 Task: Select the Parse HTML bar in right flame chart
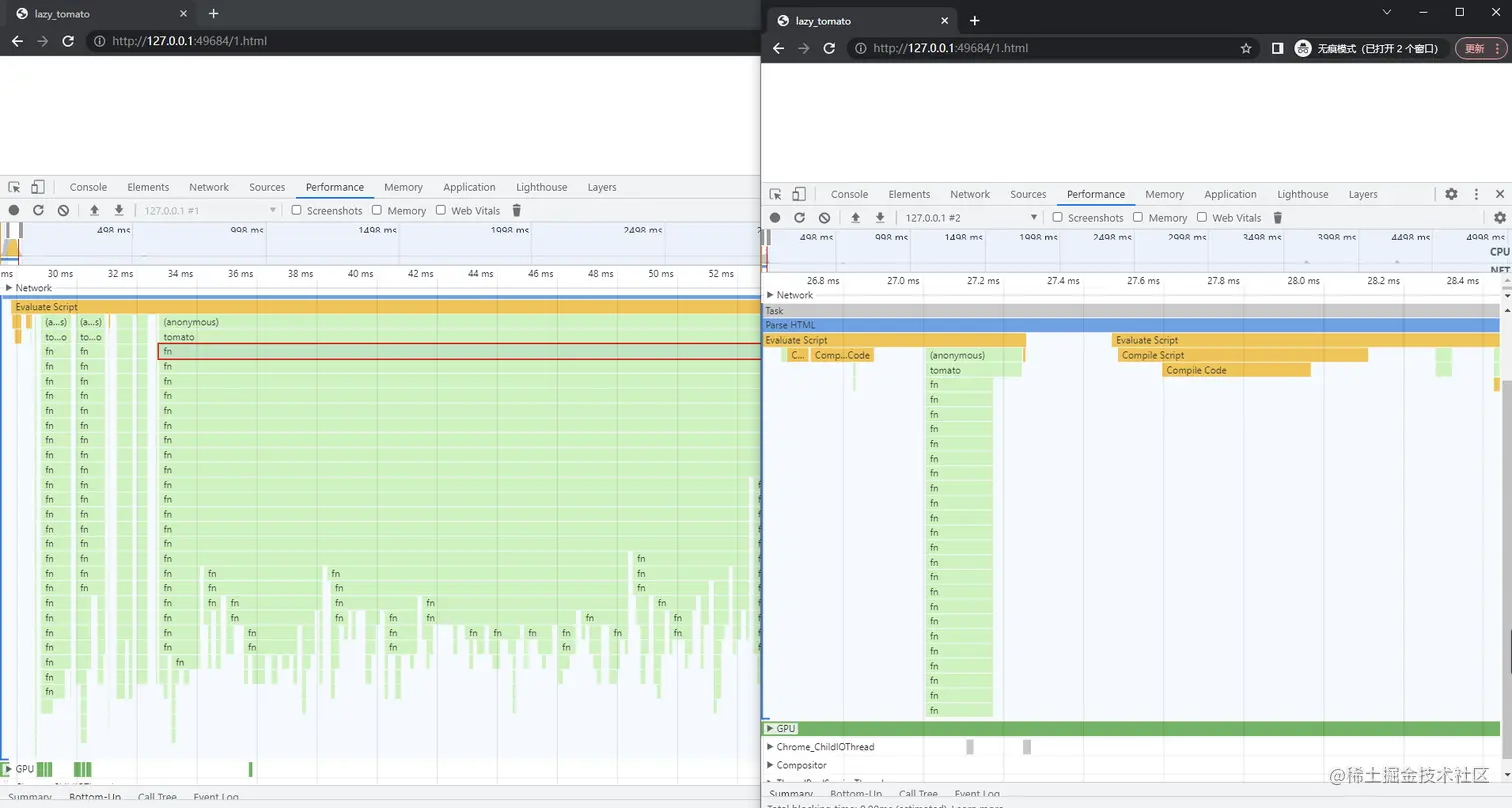pyautogui.click(x=1132, y=325)
